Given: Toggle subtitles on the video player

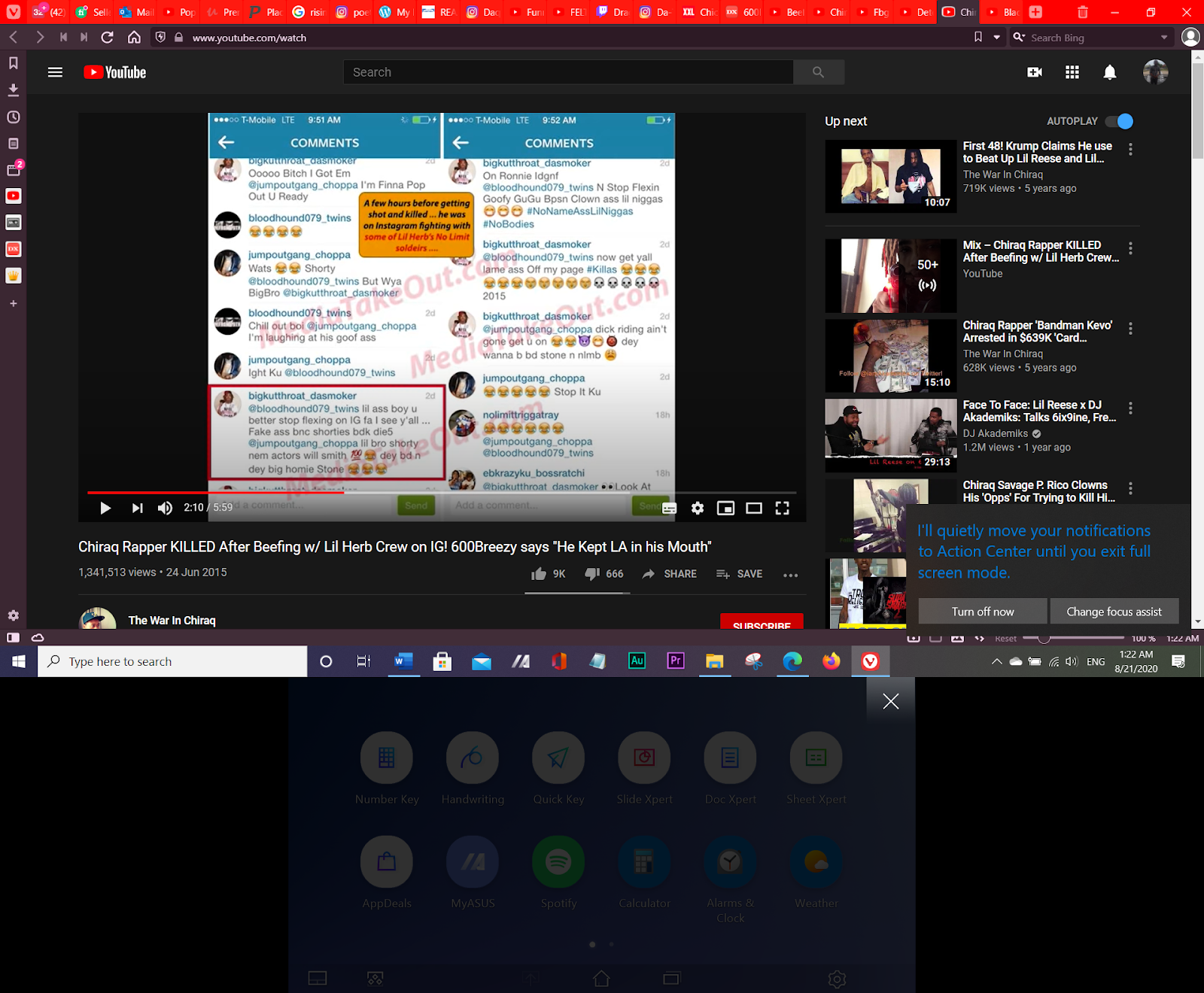Looking at the screenshot, I should coord(669,509).
